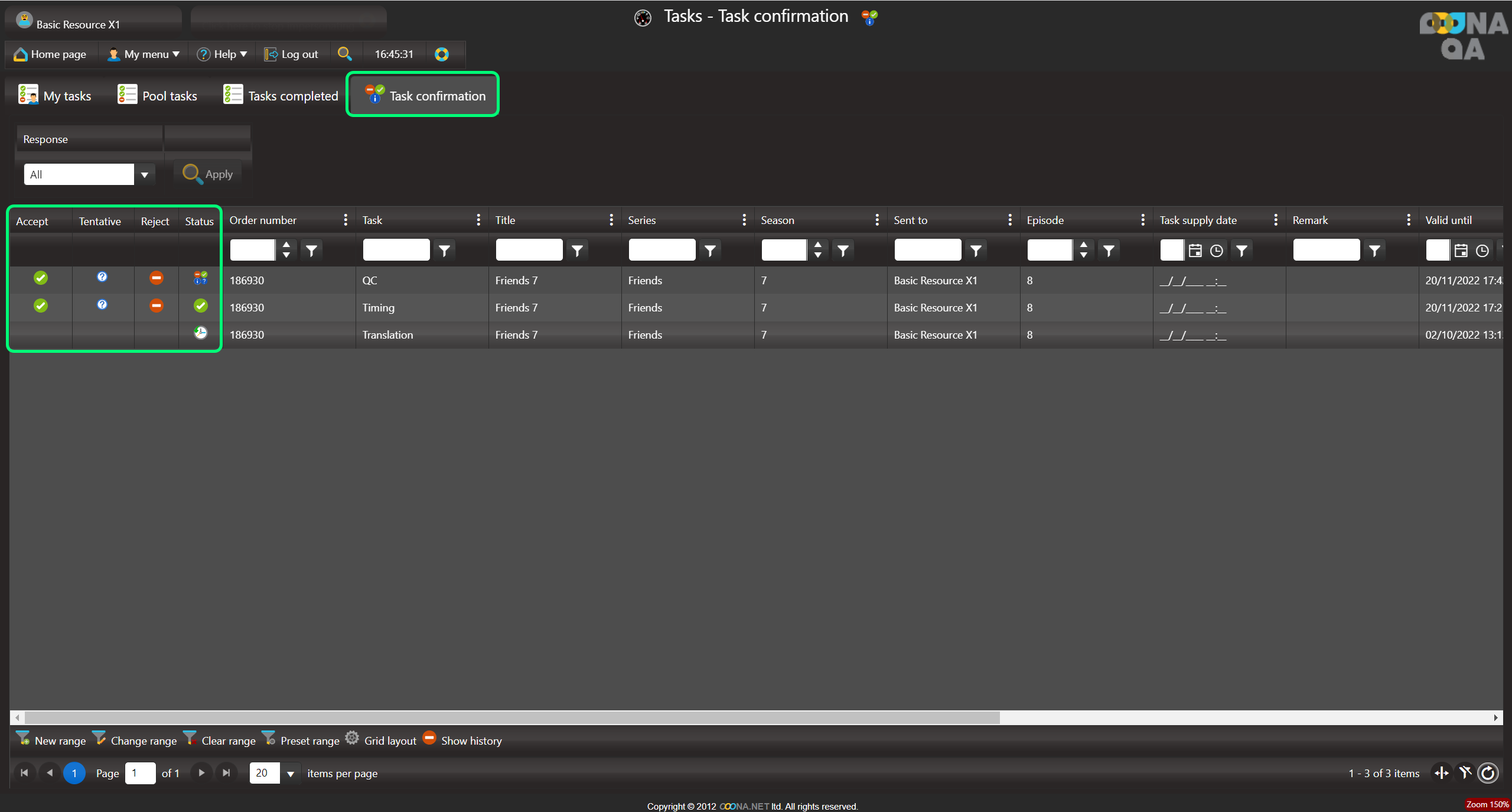Open calendar picker for Task supply date
The width and height of the screenshot is (1512, 812).
tap(1195, 251)
